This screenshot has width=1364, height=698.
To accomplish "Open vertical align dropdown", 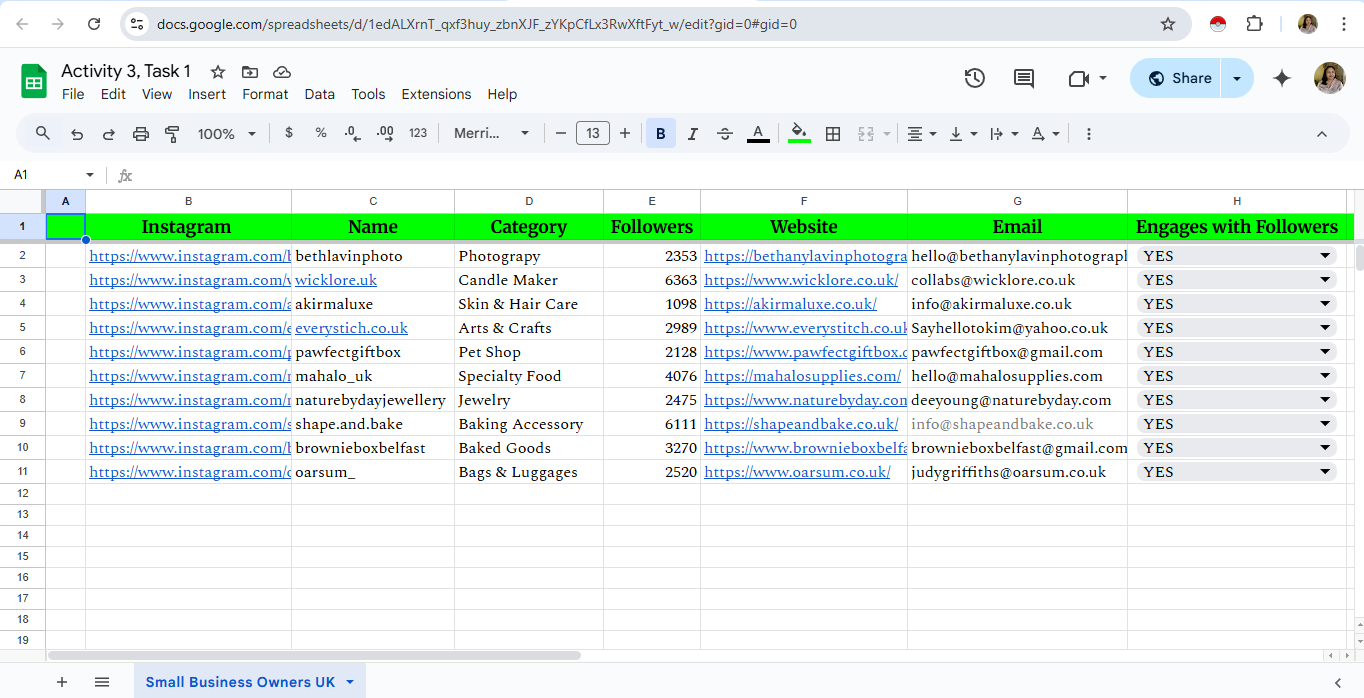I will pyautogui.click(x=963, y=133).
